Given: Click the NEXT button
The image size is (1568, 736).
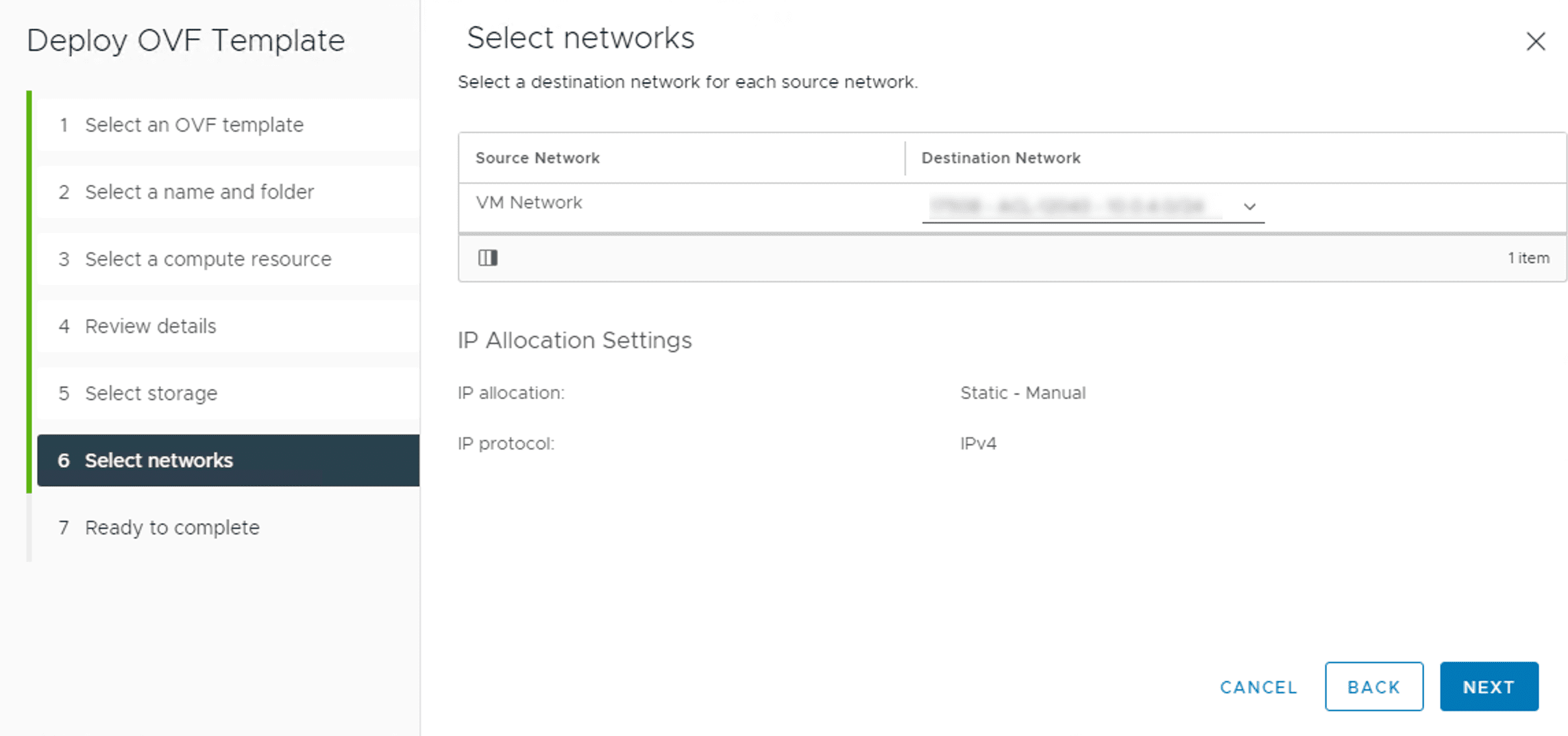Looking at the screenshot, I should pyautogui.click(x=1489, y=686).
